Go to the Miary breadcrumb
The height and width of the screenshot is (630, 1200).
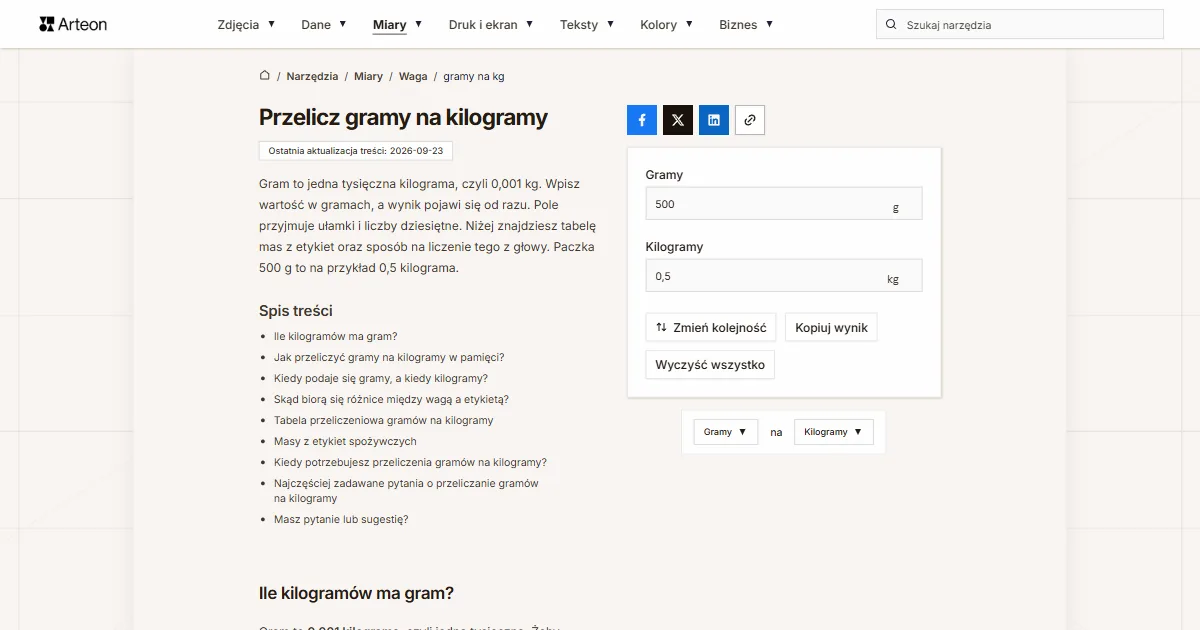click(368, 76)
